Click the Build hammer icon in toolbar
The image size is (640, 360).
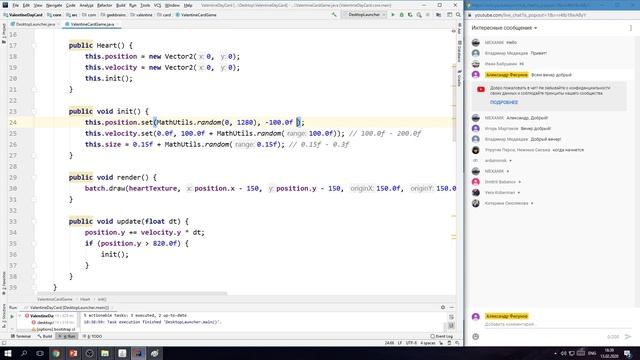[x=334, y=15]
